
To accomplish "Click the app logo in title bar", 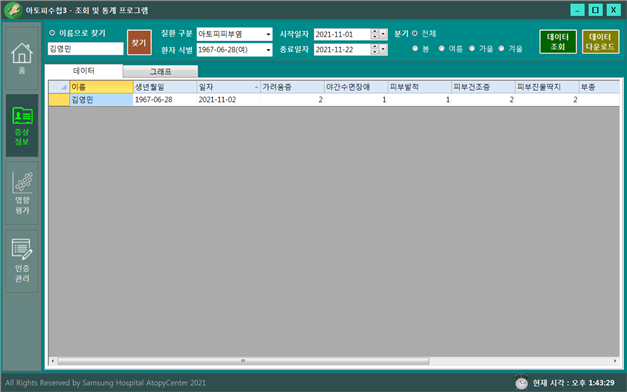I will coord(13,10).
